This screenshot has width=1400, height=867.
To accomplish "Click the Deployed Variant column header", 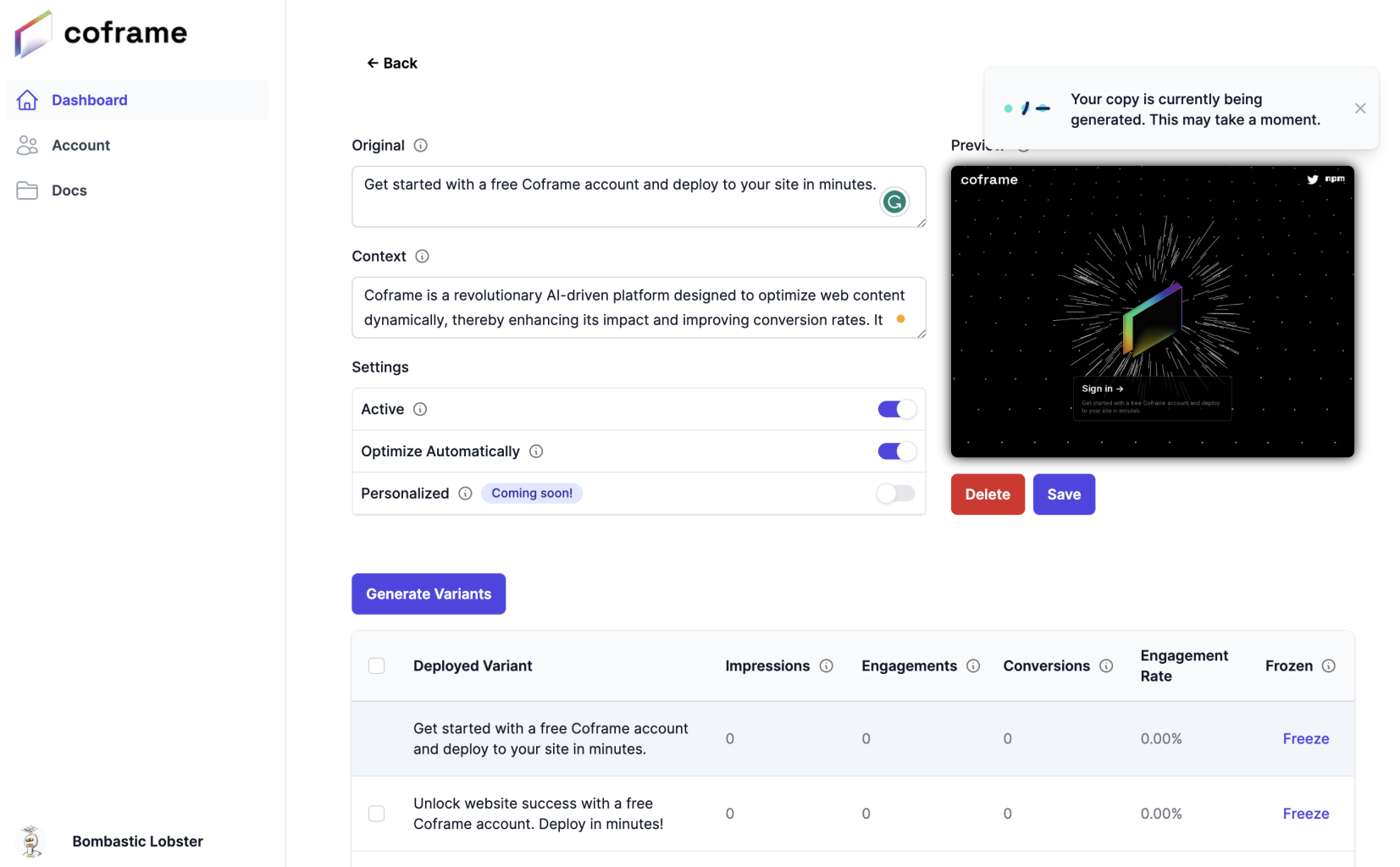I will [473, 666].
